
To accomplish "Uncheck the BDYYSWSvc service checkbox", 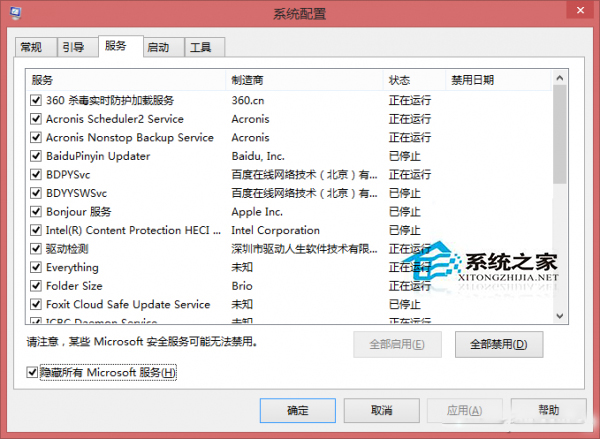I will tap(36, 193).
